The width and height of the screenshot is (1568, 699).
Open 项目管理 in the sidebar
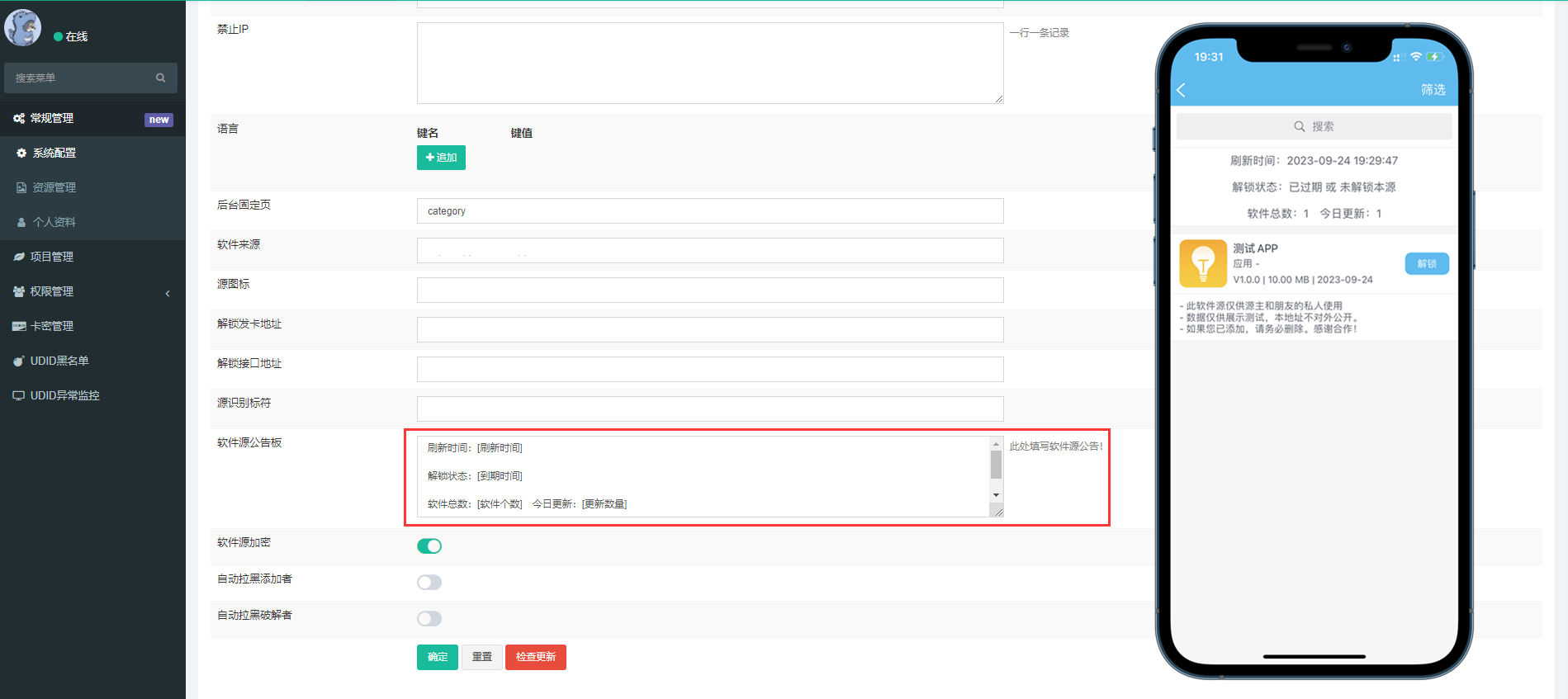coord(92,257)
